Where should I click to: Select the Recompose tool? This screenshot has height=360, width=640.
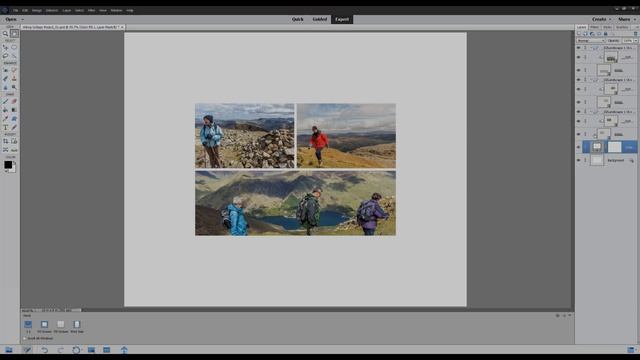14,141
